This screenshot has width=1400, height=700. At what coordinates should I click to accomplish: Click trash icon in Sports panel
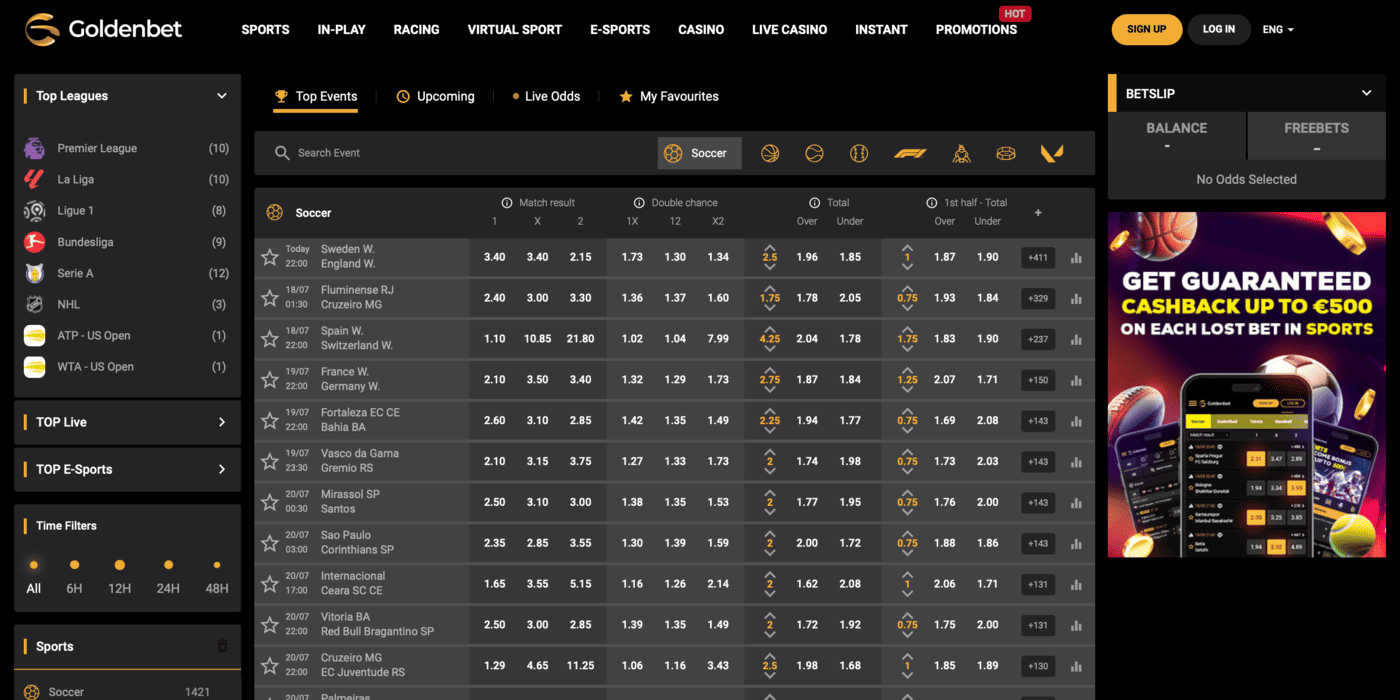[x=223, y=646]
